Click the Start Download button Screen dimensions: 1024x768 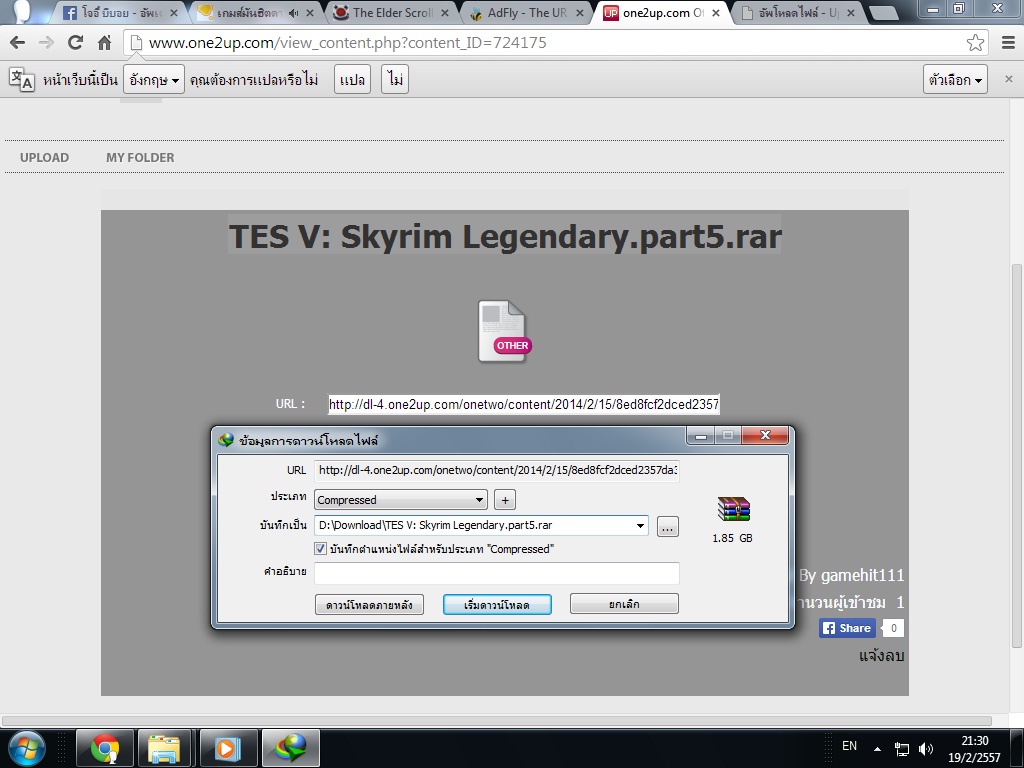[x=497, y=605]
